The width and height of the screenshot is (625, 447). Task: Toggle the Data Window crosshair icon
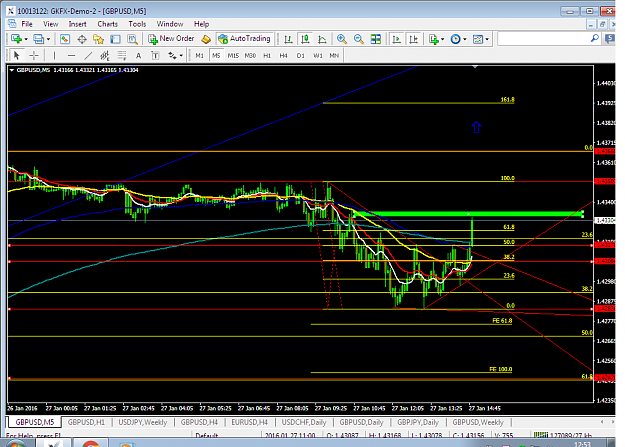pos(82,39)
